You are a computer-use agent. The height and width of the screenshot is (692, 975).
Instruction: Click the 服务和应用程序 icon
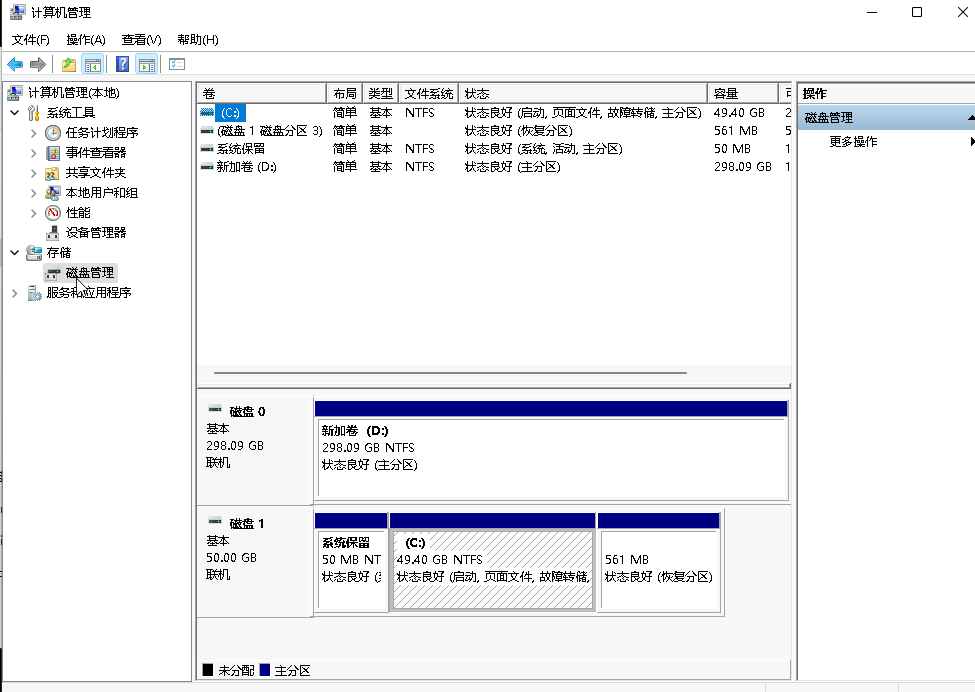[x=34, y=293]
